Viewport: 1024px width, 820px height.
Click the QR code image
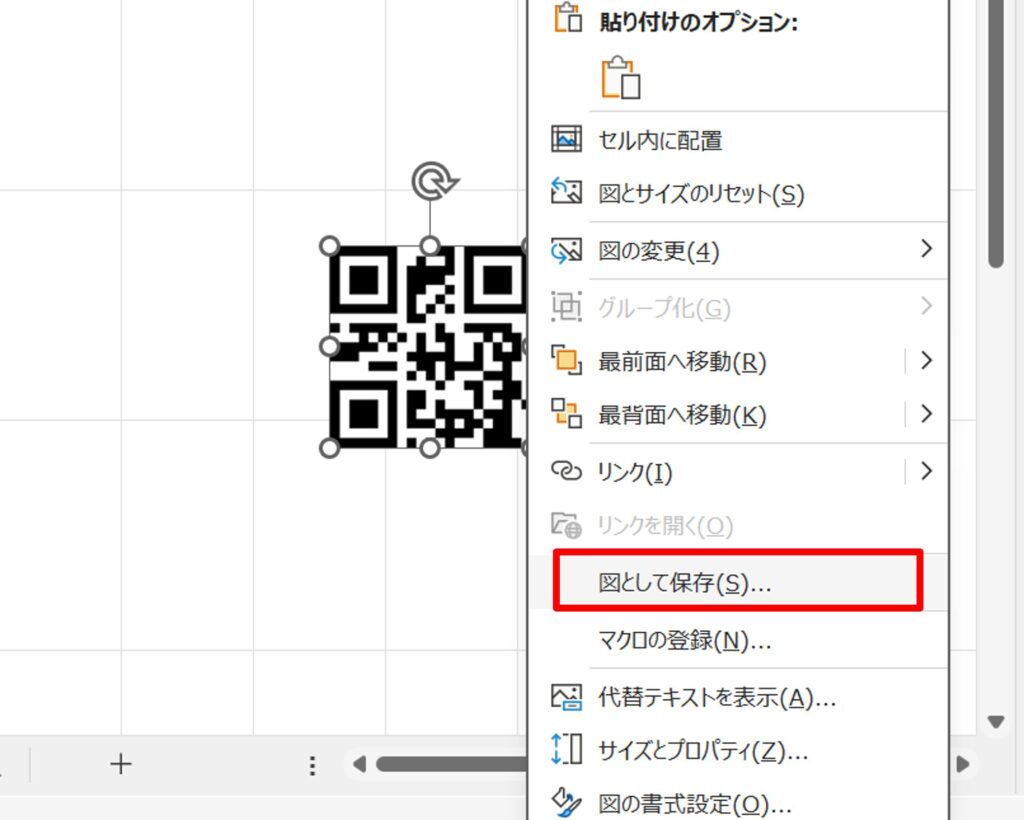428,347
